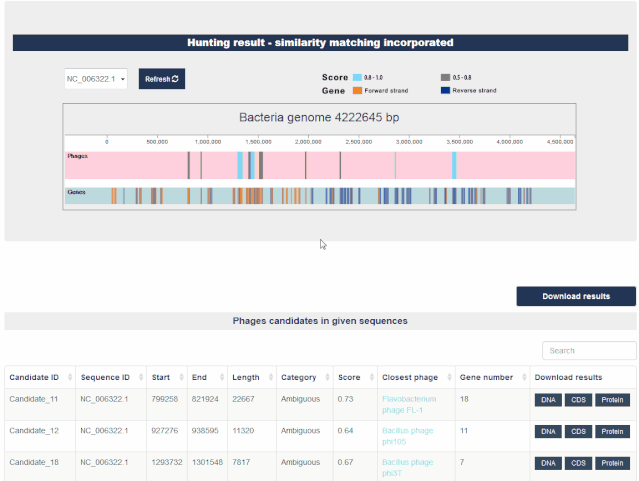Click in the Search input field
Viewport: 639px width, 481px height.
pyautogui.click(x=589, y=351)
